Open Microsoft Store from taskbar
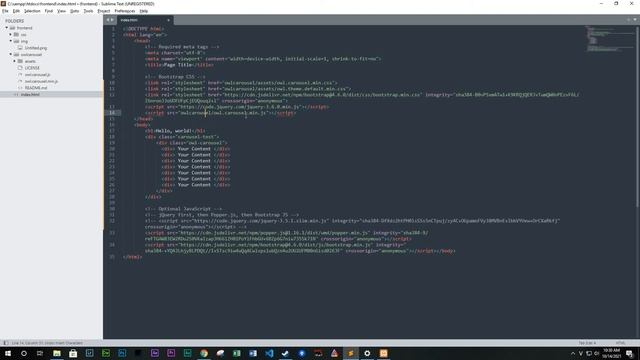The height and width of the screenshot is (360, 640). pos(73,353)
